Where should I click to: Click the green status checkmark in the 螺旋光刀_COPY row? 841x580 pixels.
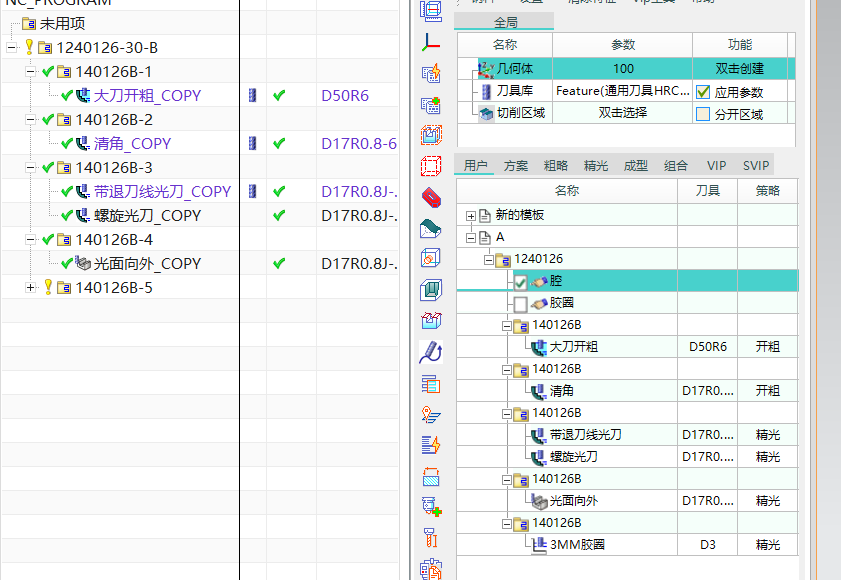click(x=278, y=216)
